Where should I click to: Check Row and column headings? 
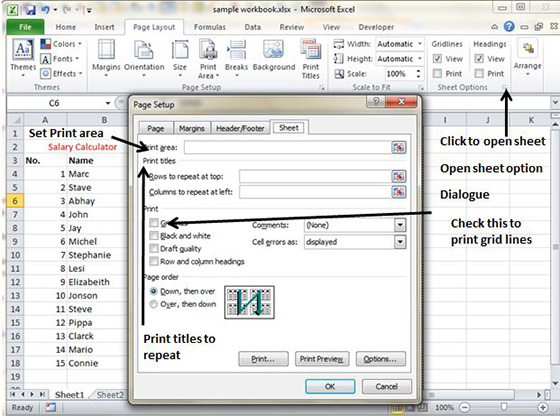point(154,261)
